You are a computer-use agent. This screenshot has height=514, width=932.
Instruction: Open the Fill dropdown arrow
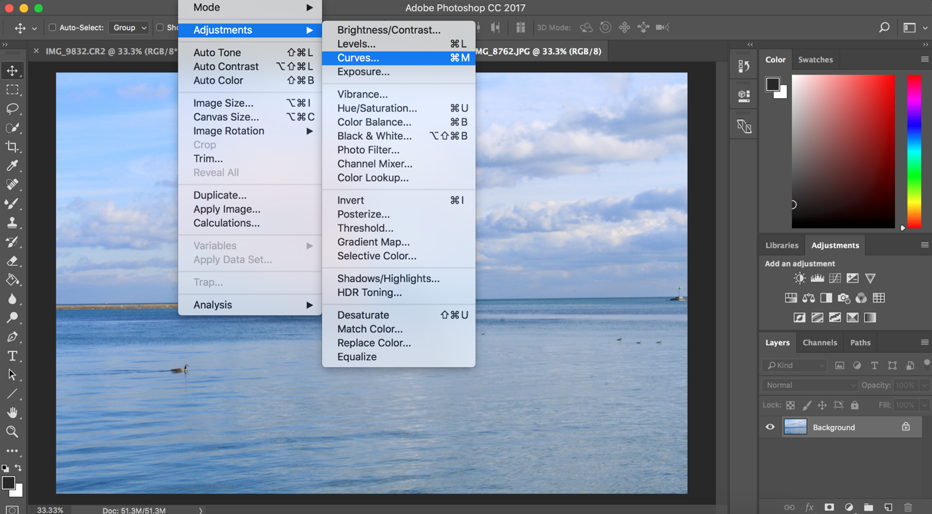[924, 405]
